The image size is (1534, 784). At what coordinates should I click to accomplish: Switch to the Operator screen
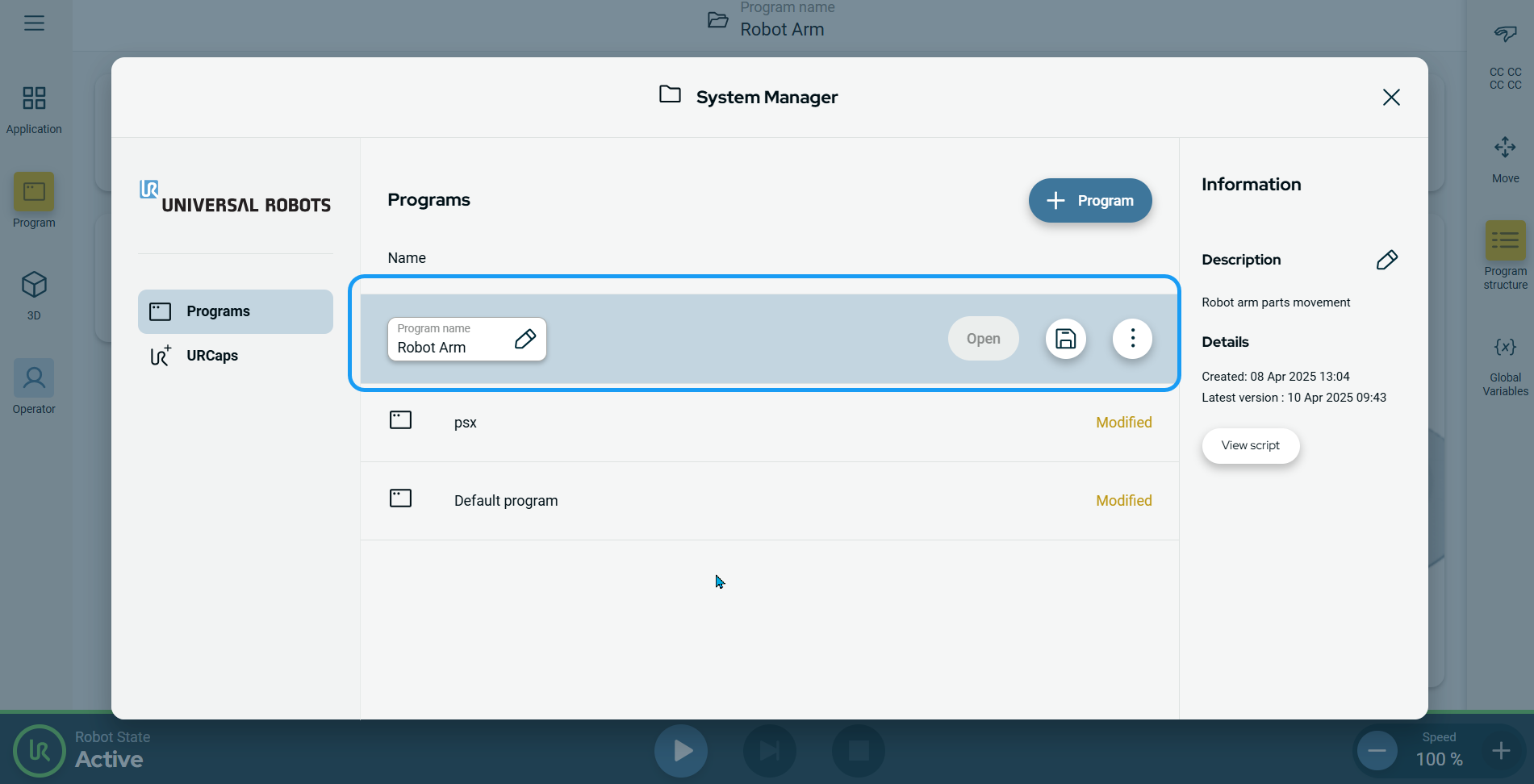[x=34, y=387]
